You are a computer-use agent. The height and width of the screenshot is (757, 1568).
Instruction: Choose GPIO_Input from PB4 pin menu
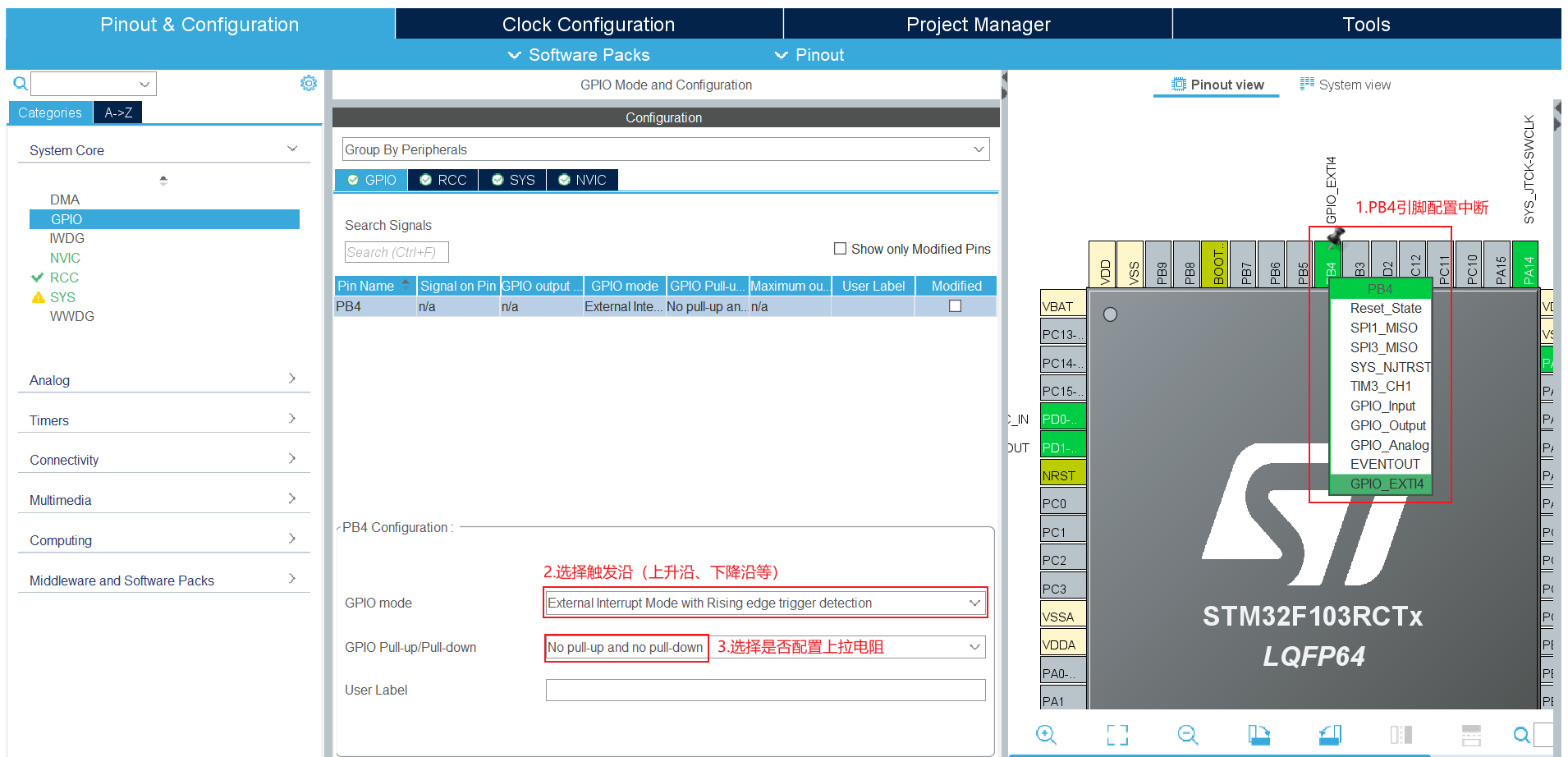click(1382, 406)
